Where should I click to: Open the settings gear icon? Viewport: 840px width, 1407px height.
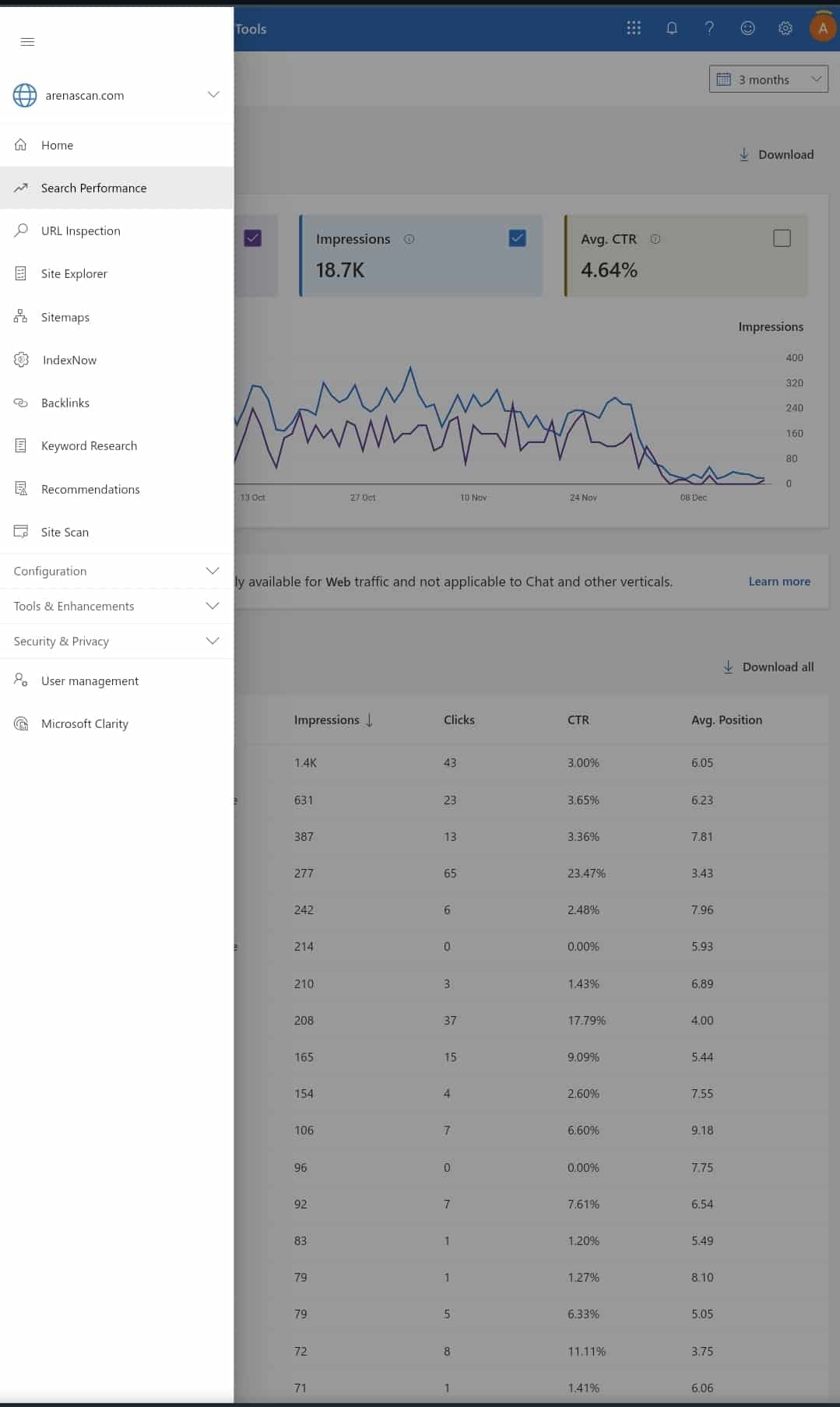[786, 29]
